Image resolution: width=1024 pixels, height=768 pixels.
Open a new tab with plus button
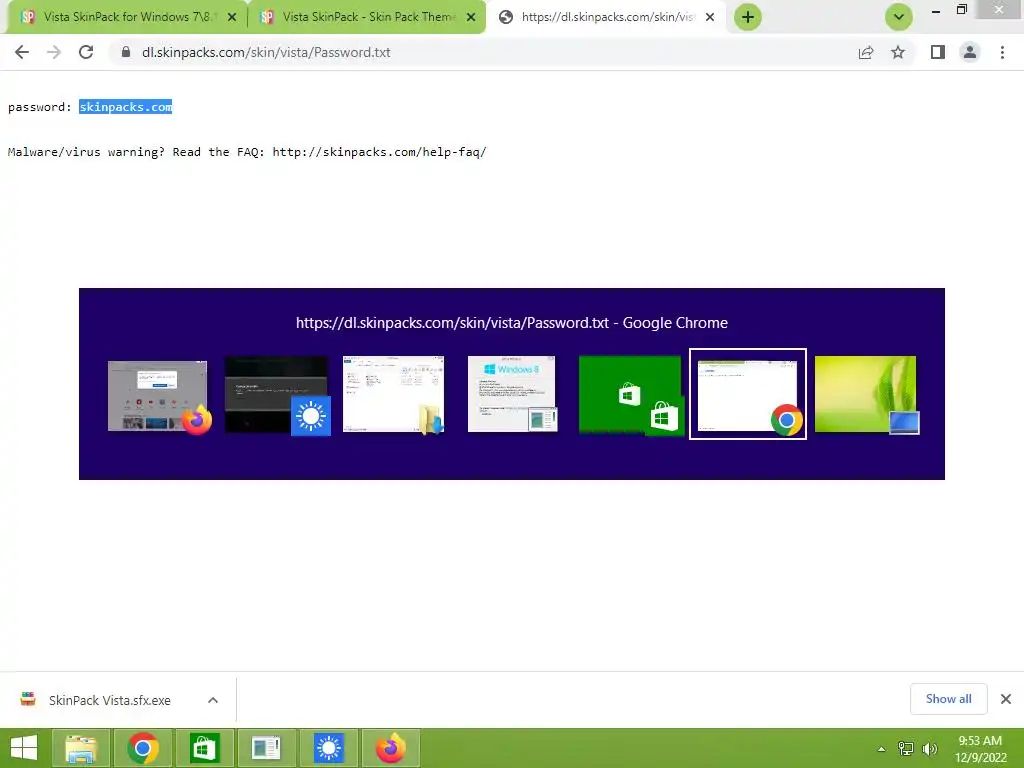coord(748,17)
